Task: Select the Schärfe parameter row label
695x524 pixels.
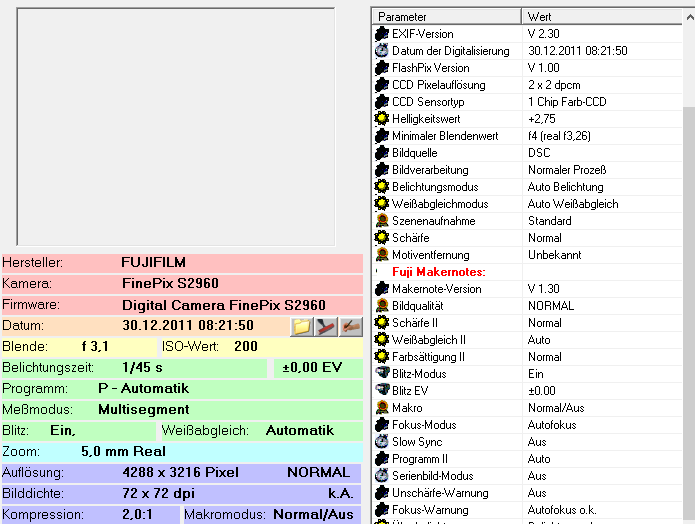Action: coord(410,238)
